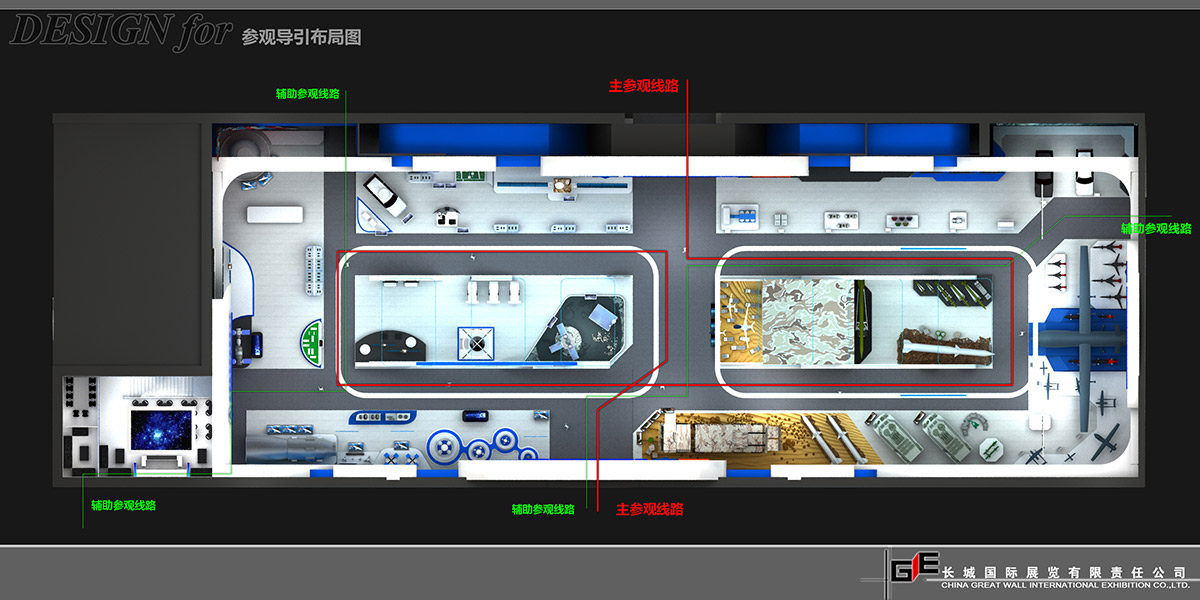The image size is (1200, 600).
Task: Click bottom-center green 辅助参观线路 label
Action: click(x=543, y=509)
